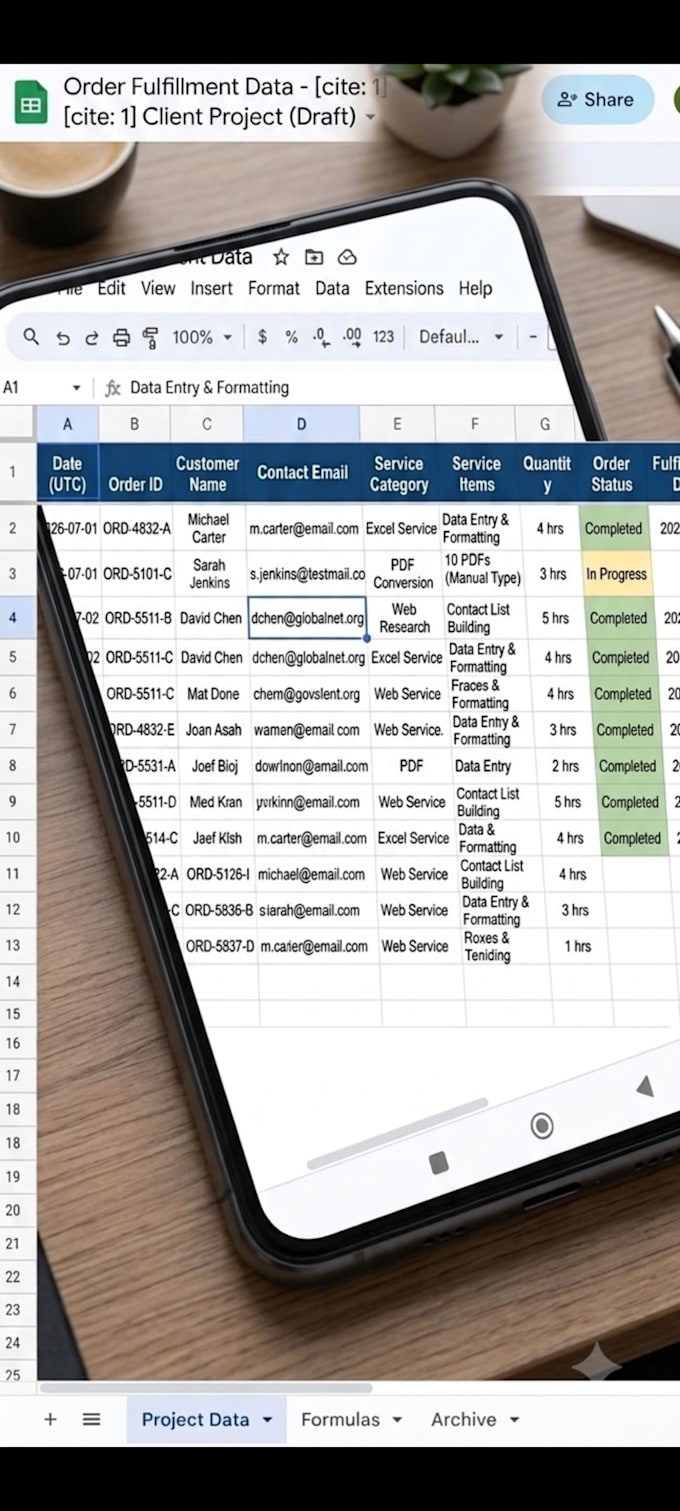The image size is (680, 1511).
Task: Click decrease decimal places icon
Action: (320, 337)
